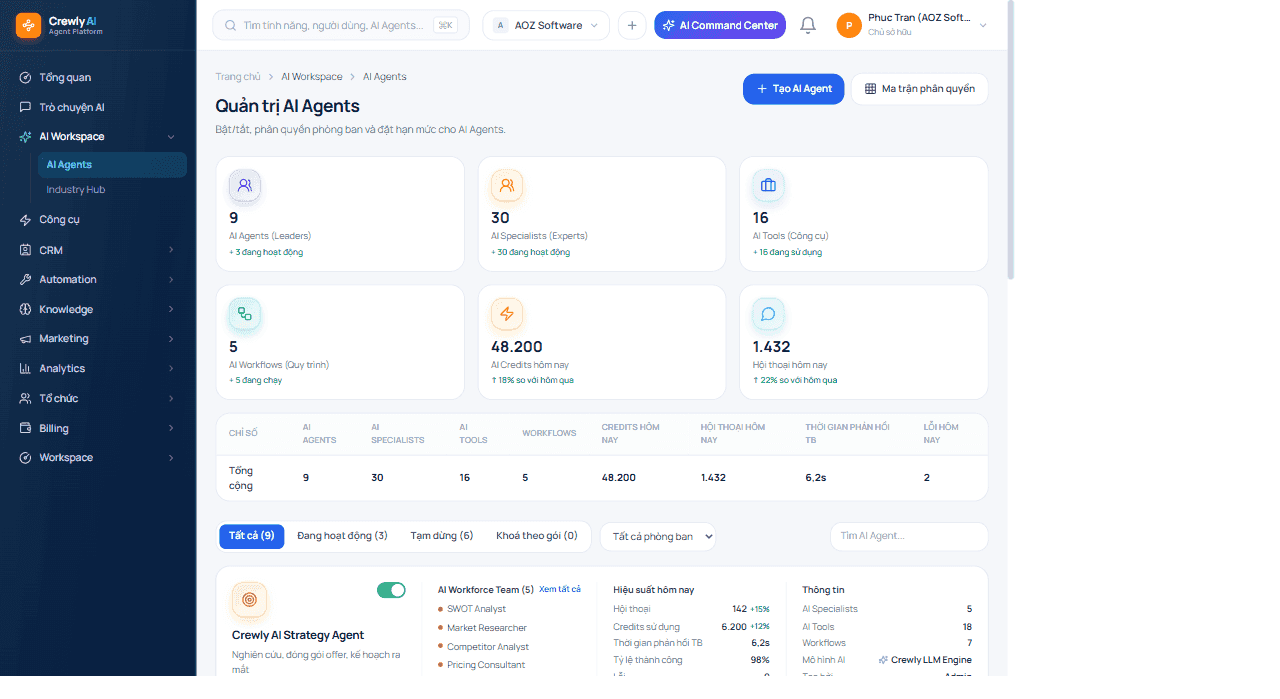Click the CRM sidebar icon
The width and height of the screenshot is (1280, 699).
(25, 250)
